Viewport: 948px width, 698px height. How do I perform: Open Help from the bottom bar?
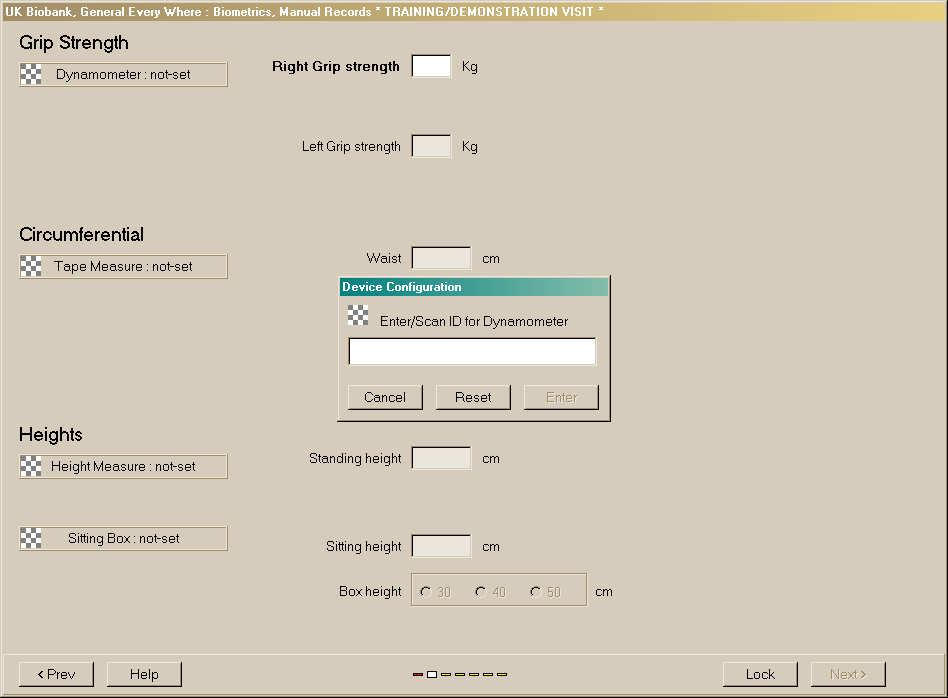coord(144,674)
